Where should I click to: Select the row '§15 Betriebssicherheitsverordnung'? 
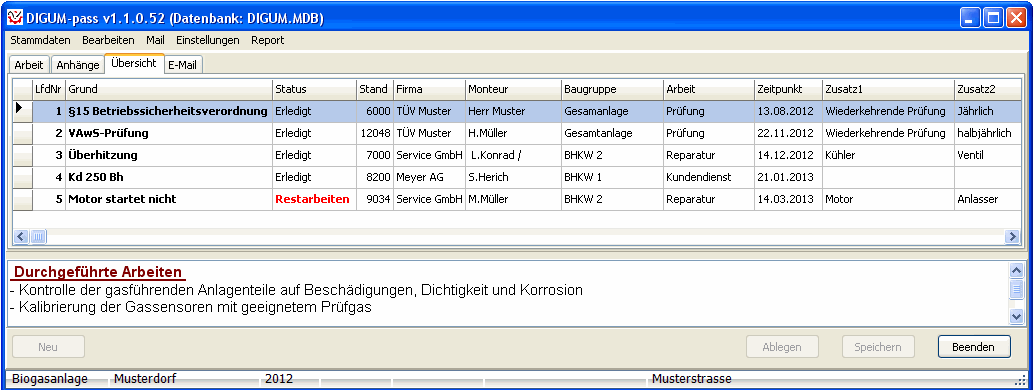click(x=517, y=112)
